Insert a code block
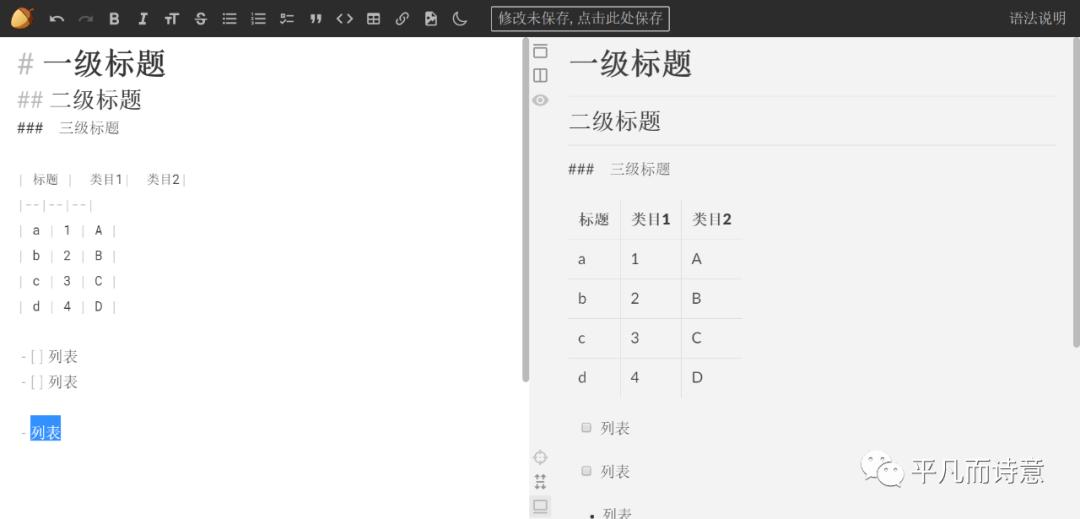The height and width of the screenshot is (519, 1080). [x=344, y=19]
